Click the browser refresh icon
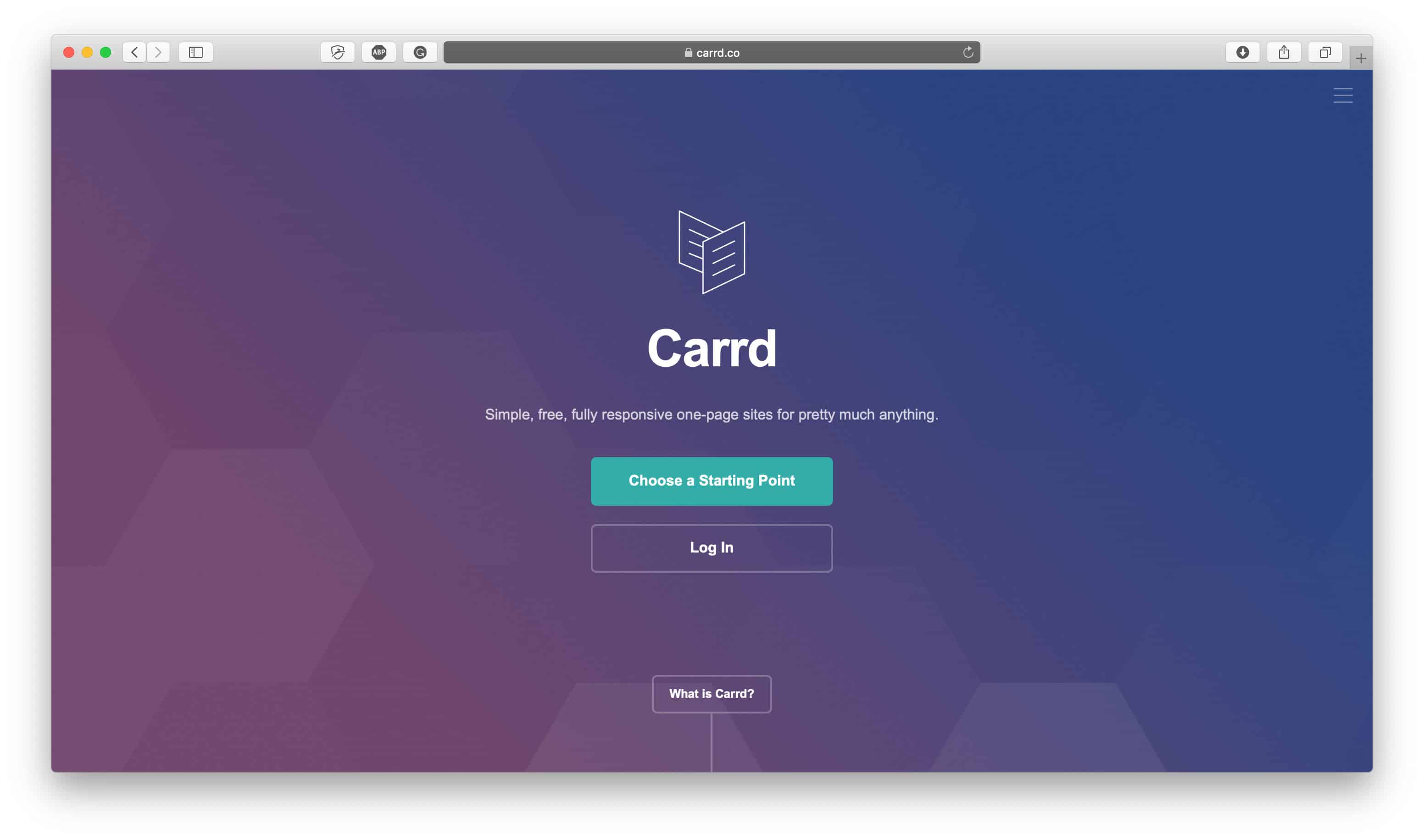This screenshot has width=1424, height=840. 968,52
